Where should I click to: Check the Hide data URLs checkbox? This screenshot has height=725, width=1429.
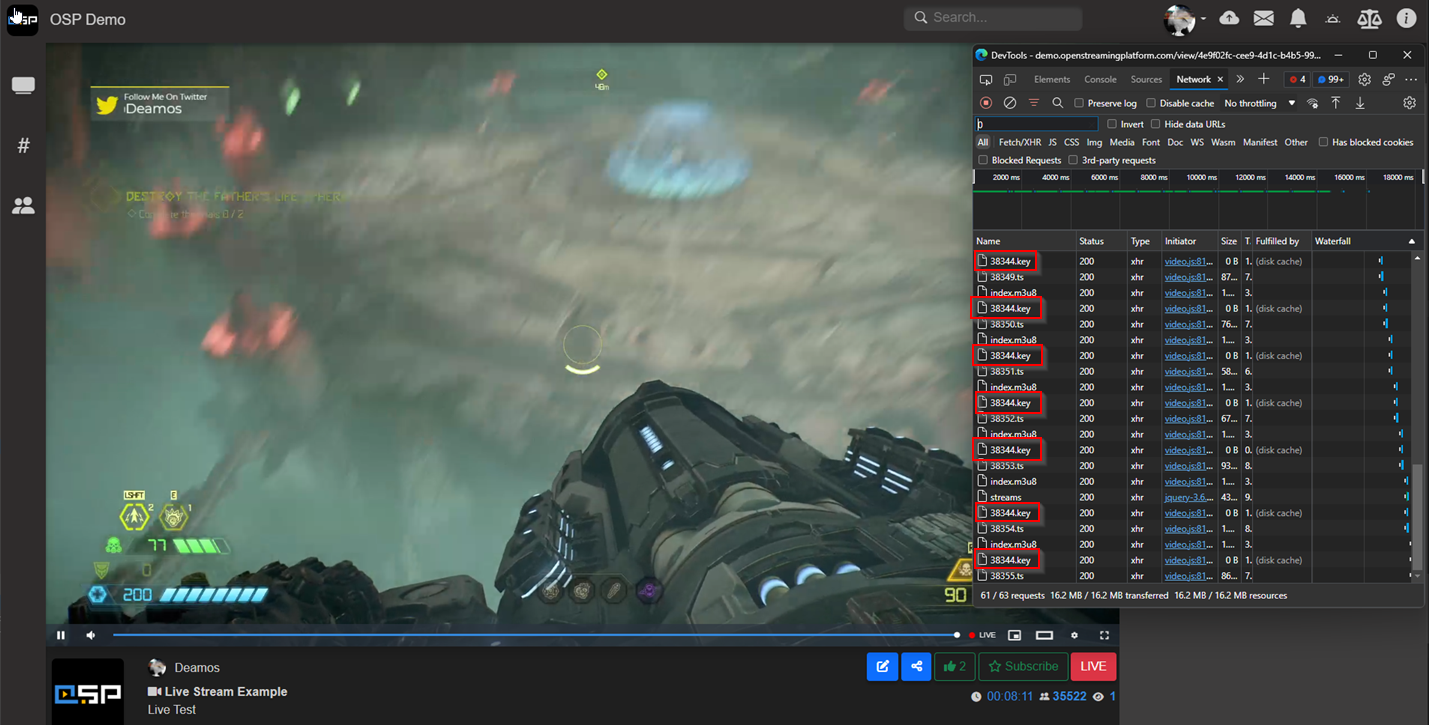[1156, 124]
